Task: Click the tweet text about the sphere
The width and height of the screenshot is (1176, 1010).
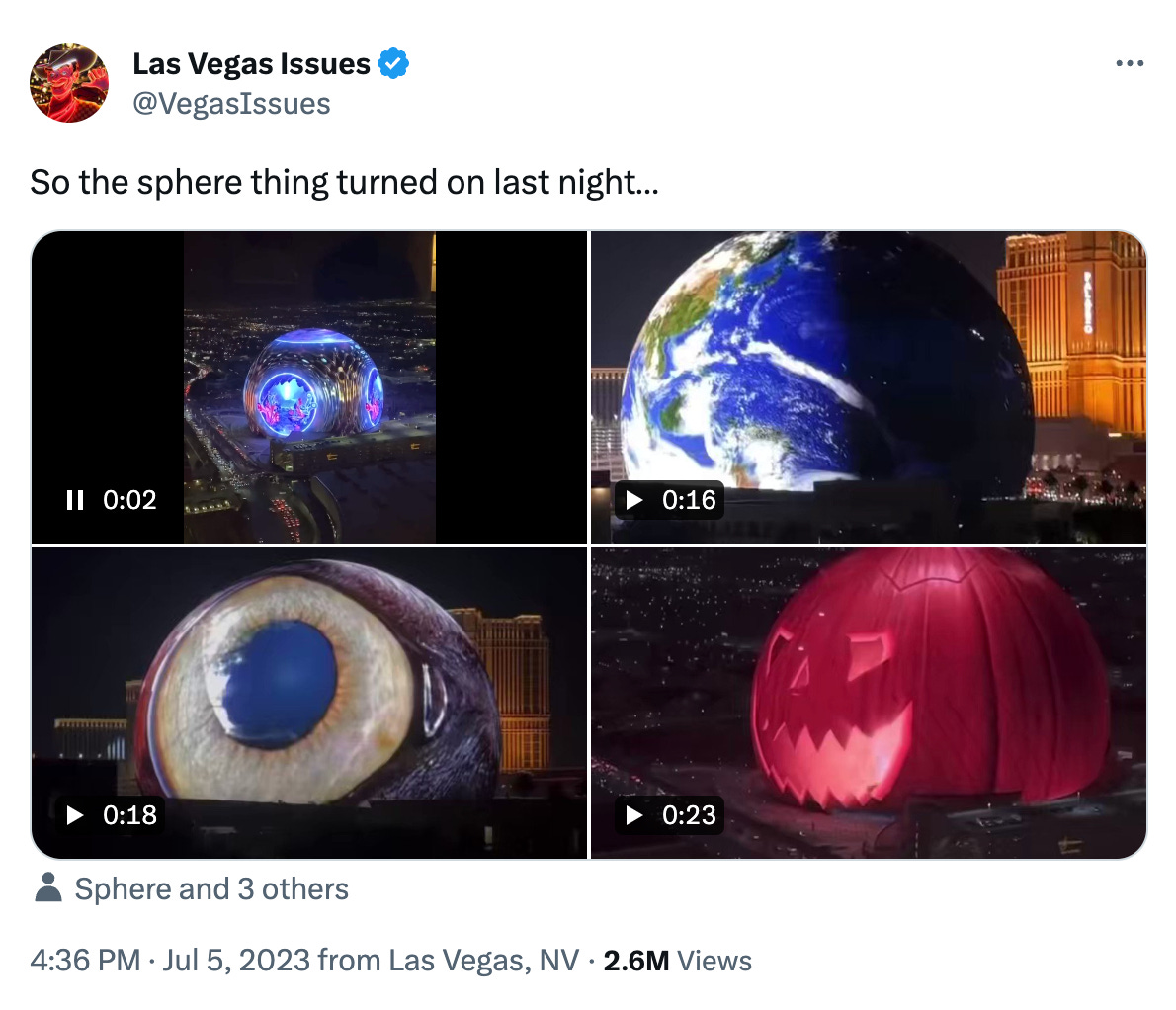Action: point(344,182)
